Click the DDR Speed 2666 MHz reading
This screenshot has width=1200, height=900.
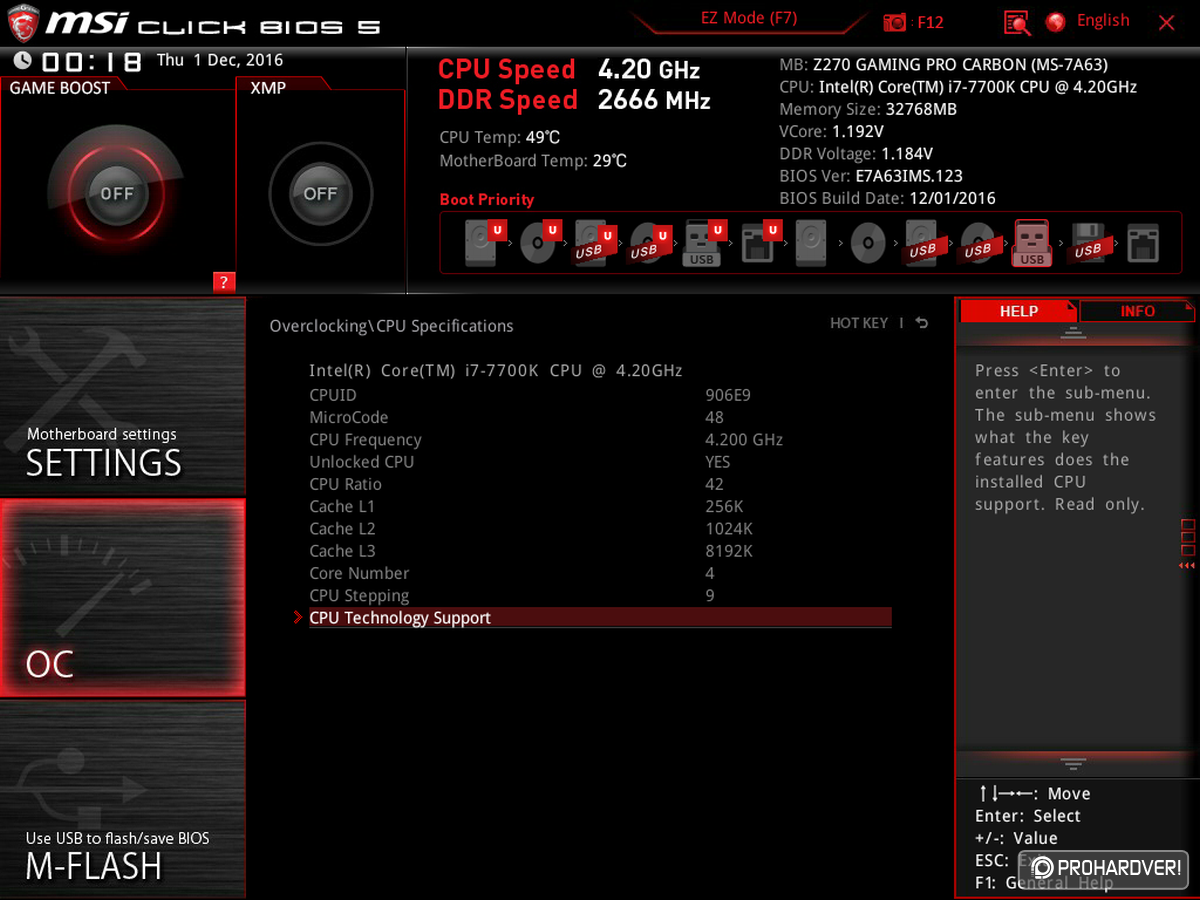pyautogui.click(x=574, y=100)
